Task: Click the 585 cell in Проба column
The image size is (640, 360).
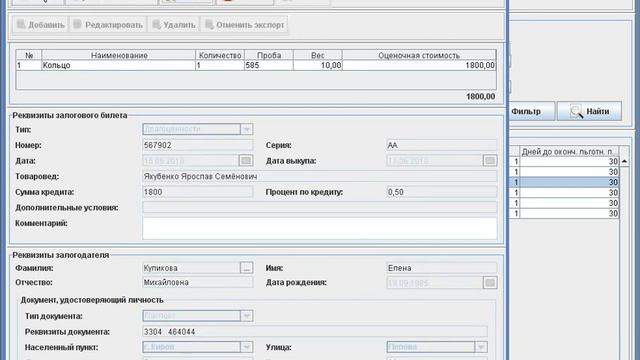Action: tap(269, 65)
